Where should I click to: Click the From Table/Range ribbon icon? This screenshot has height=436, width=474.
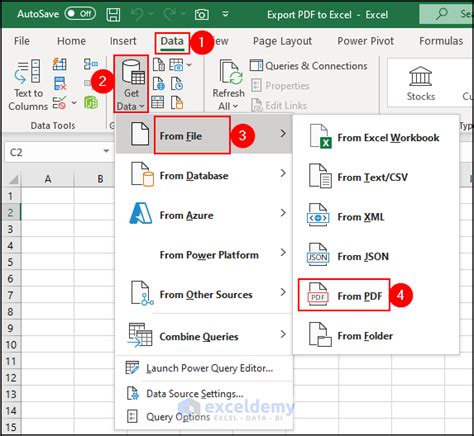pyautogui.click(x=158, y=103)
